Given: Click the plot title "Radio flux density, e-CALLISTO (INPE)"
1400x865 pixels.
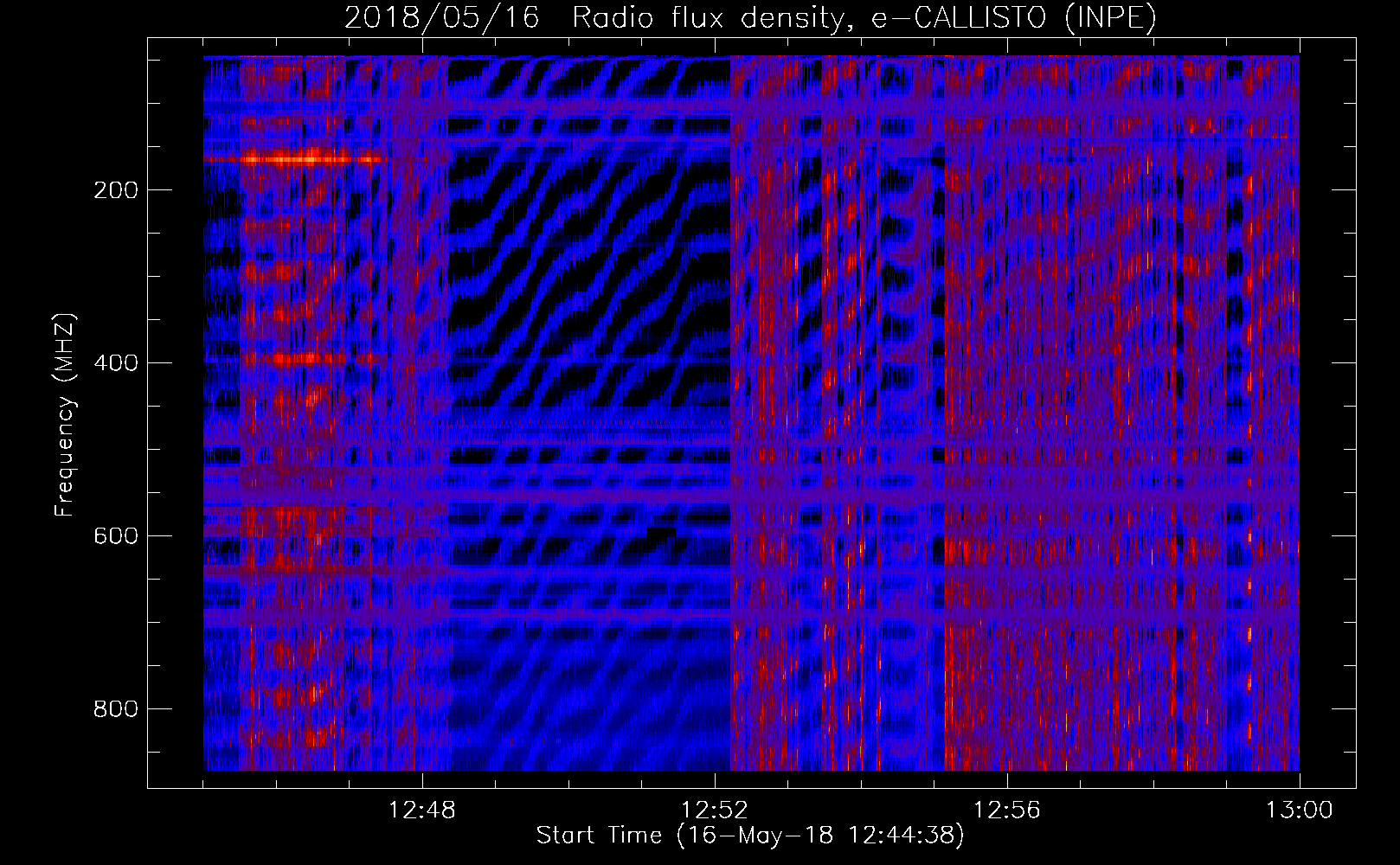Looking at the screenshot, I should point(864,18).
